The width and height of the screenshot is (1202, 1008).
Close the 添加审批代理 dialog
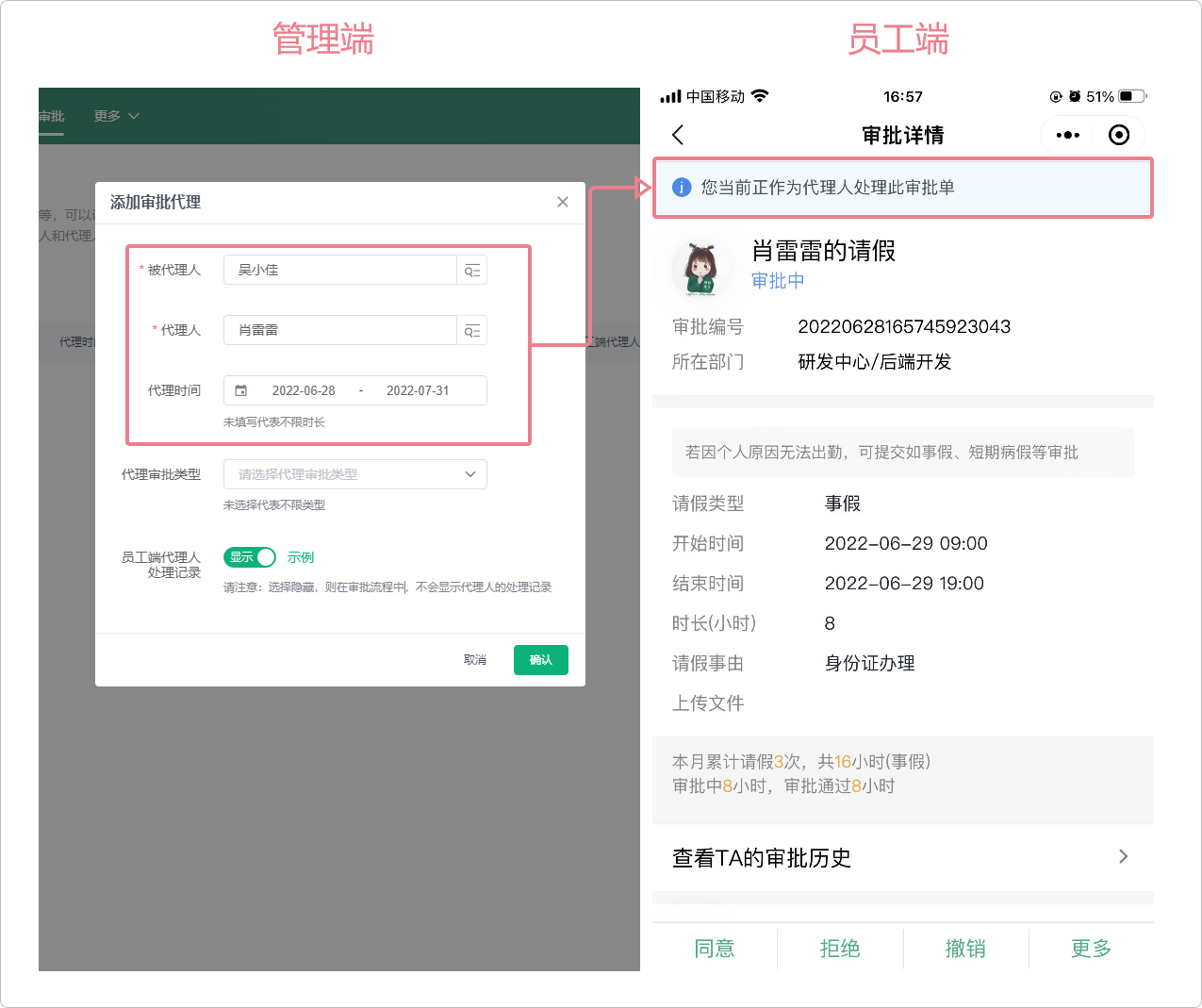tap(563, 202)
